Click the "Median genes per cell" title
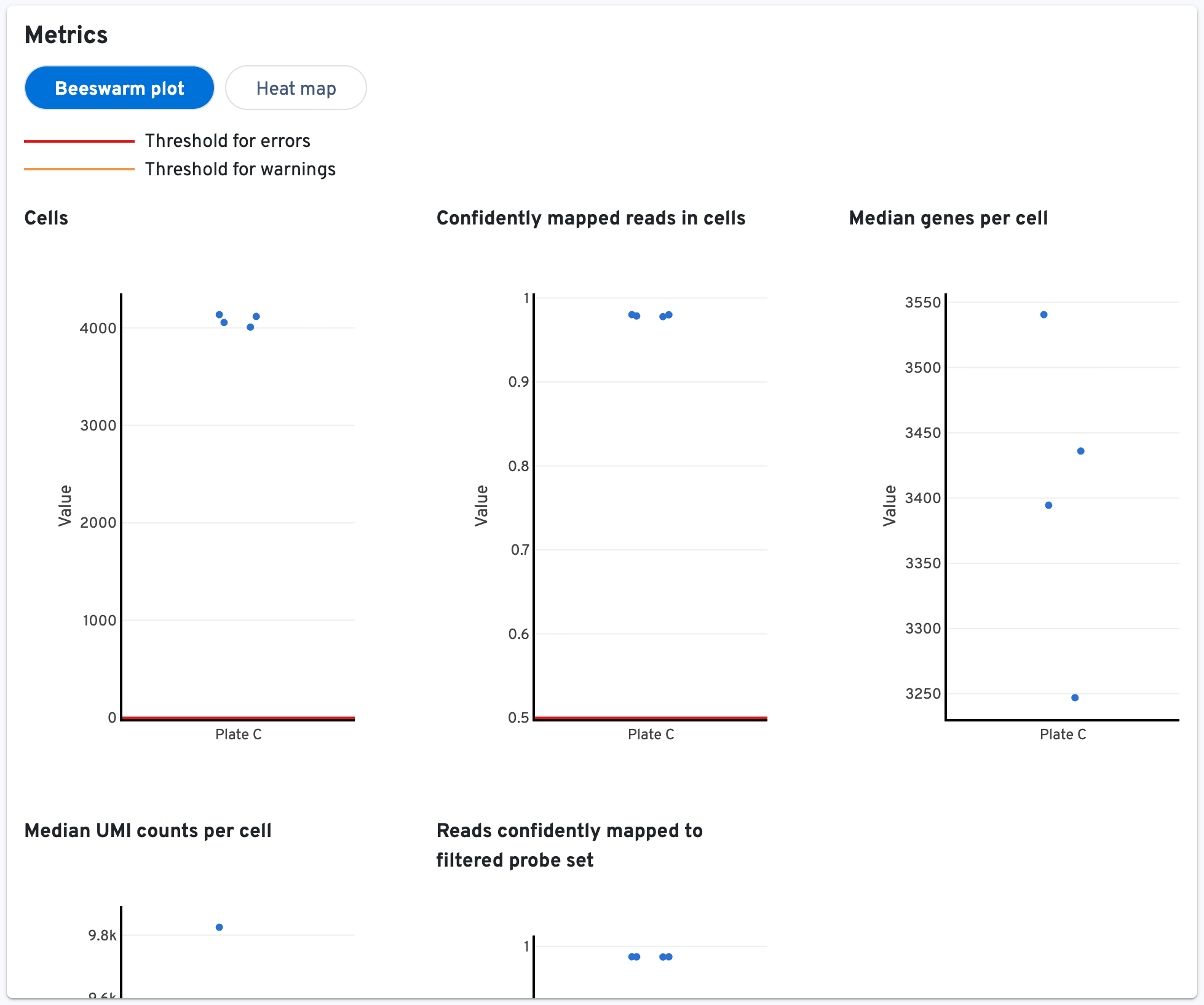Image resolution: width=1204 pixels, height=1005 pixels. click(x=948, y=218)
